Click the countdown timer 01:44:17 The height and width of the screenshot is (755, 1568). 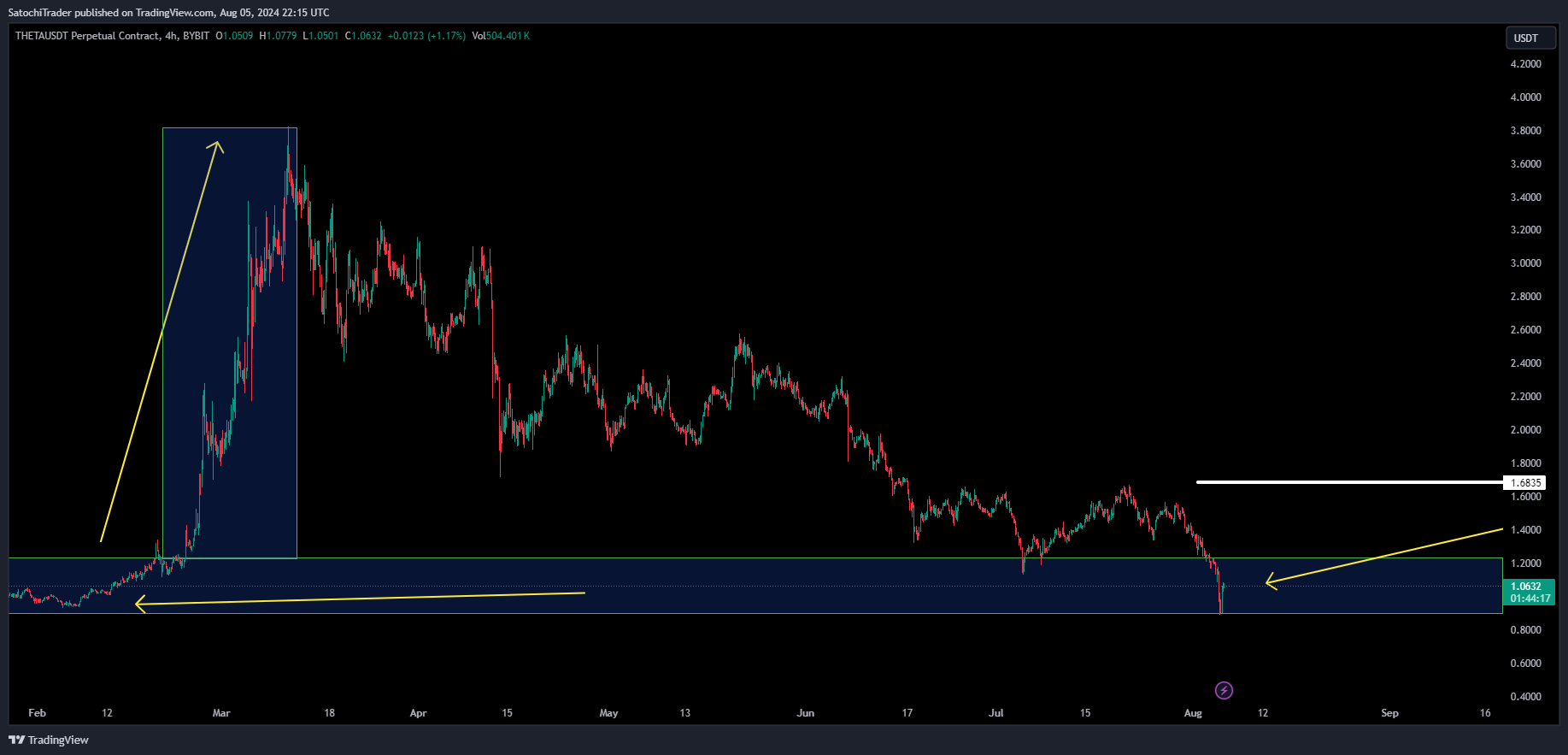tap(1530, 599)
